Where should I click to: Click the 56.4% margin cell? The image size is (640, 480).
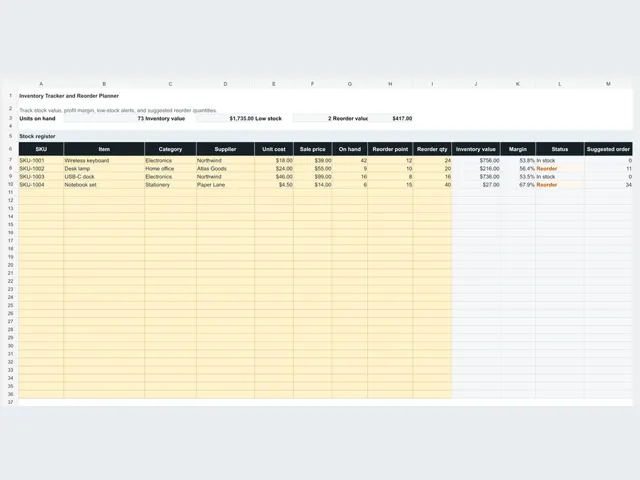pos(518,169)
